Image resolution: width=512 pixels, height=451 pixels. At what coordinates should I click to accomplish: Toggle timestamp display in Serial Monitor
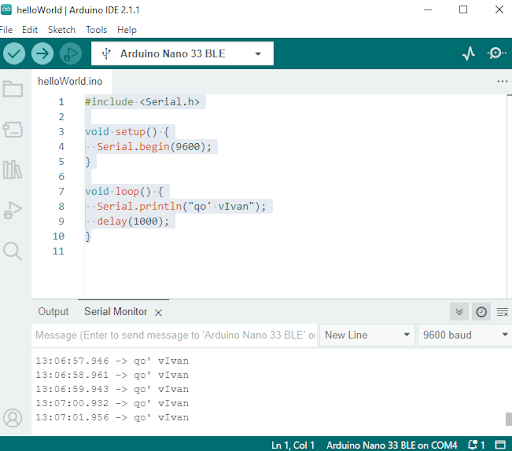click(x=481, y=312)
